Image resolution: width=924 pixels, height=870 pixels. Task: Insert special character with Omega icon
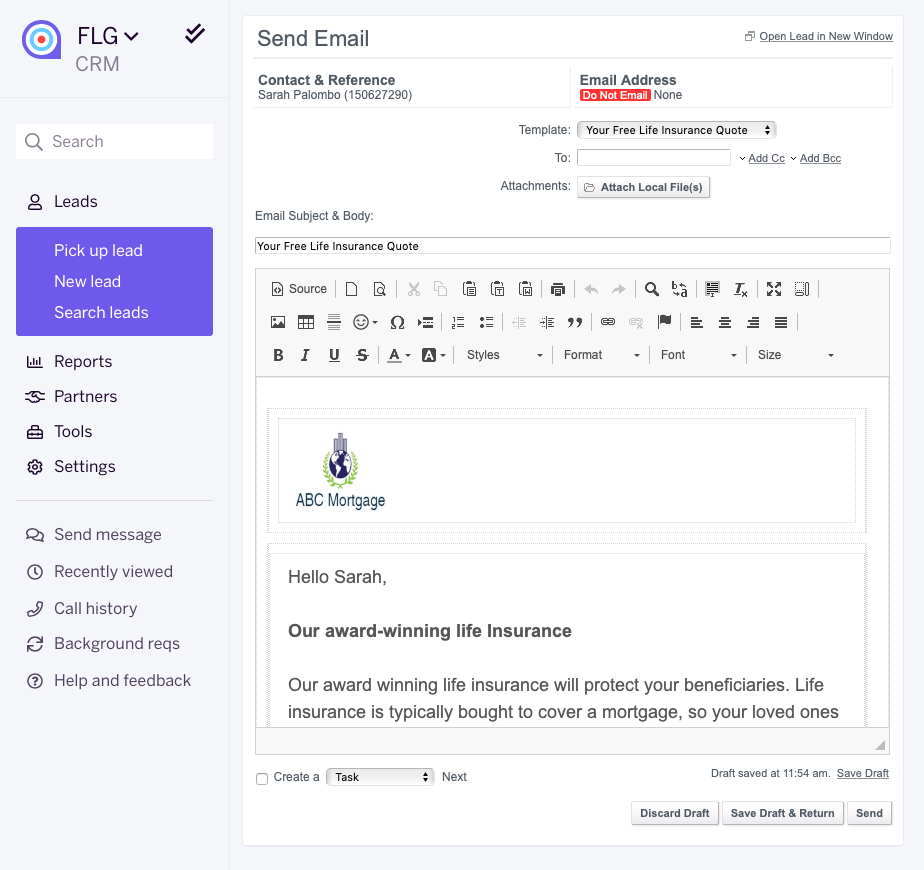pos(397,322)
